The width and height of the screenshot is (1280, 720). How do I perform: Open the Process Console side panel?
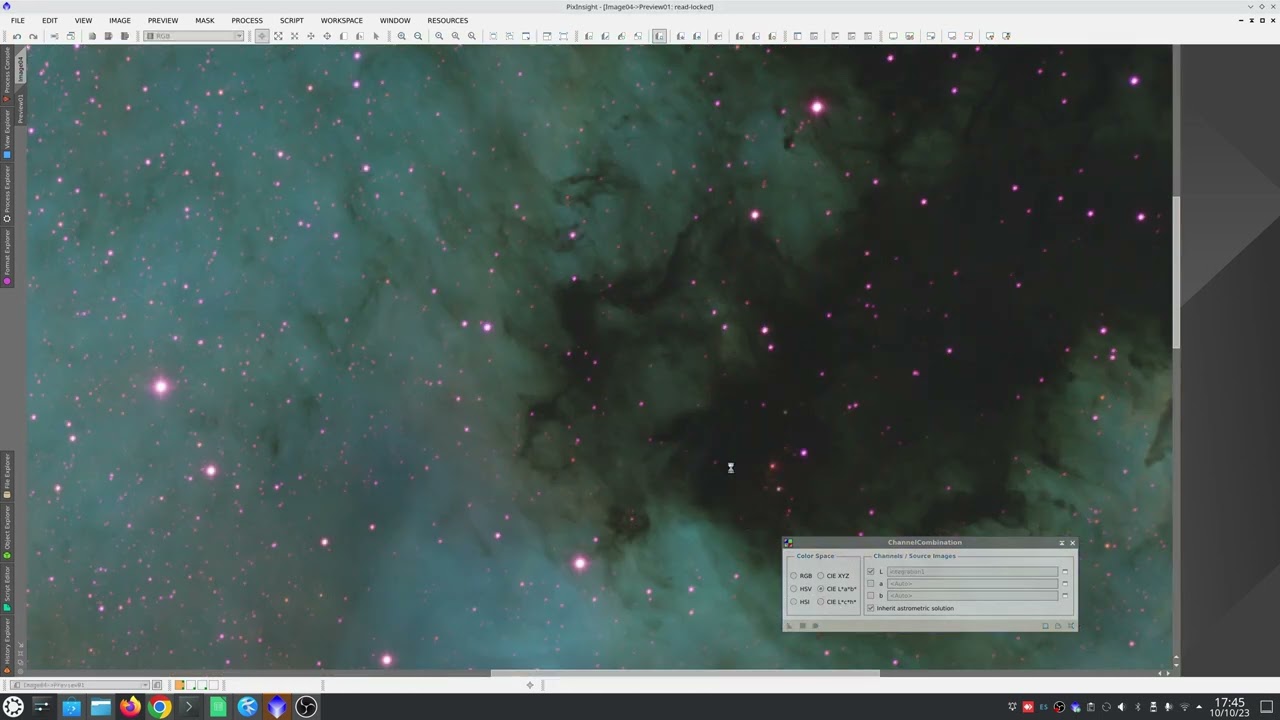tap(7, 75)
